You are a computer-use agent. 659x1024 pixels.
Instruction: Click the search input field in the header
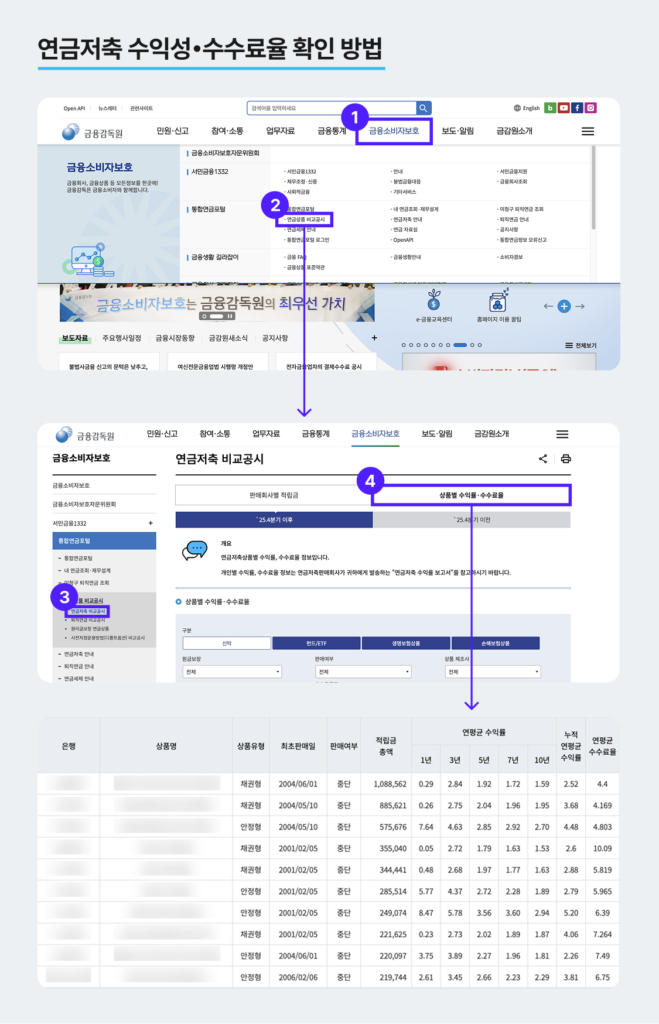[332, 108]
